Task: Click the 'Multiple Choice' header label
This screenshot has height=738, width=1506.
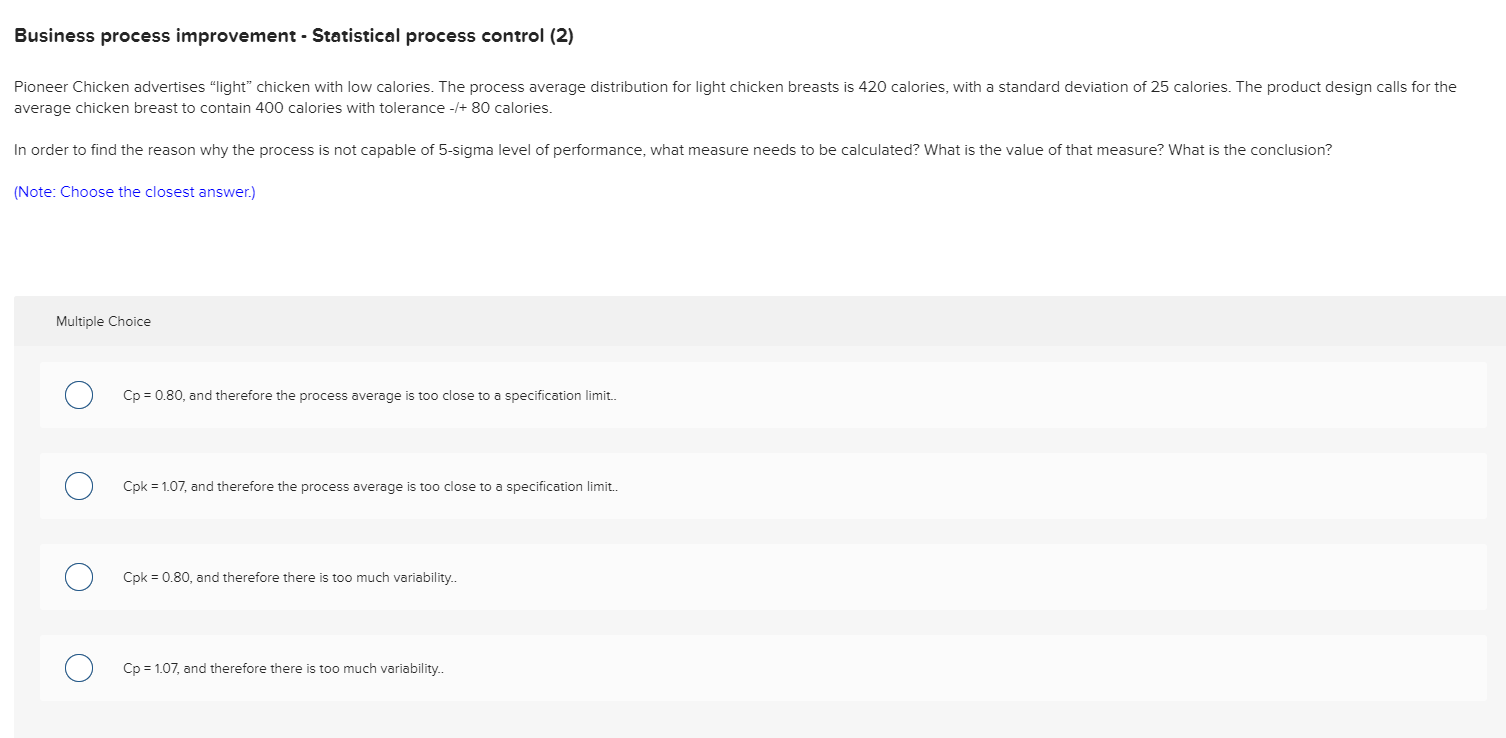Action: pos(103,321)
